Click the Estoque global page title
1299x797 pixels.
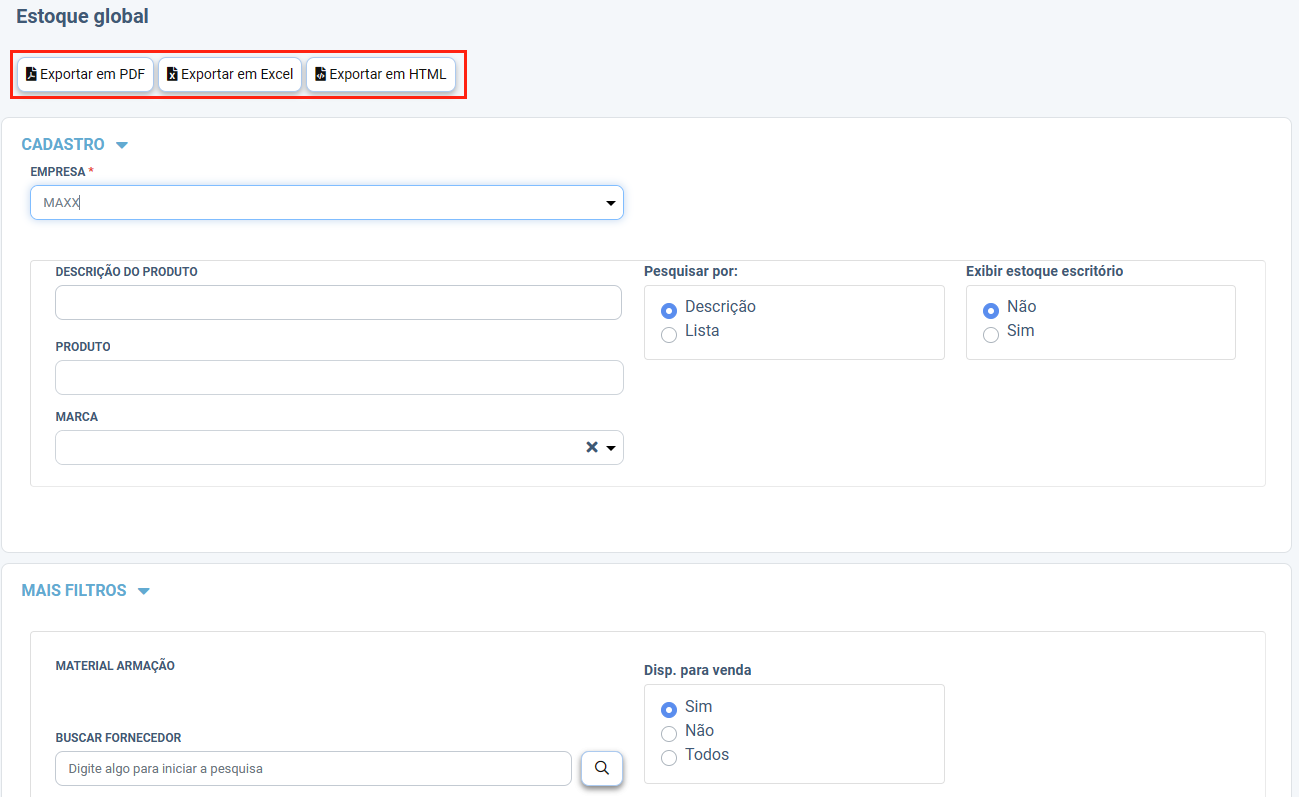pyautogui.click(x=82, y=16)
